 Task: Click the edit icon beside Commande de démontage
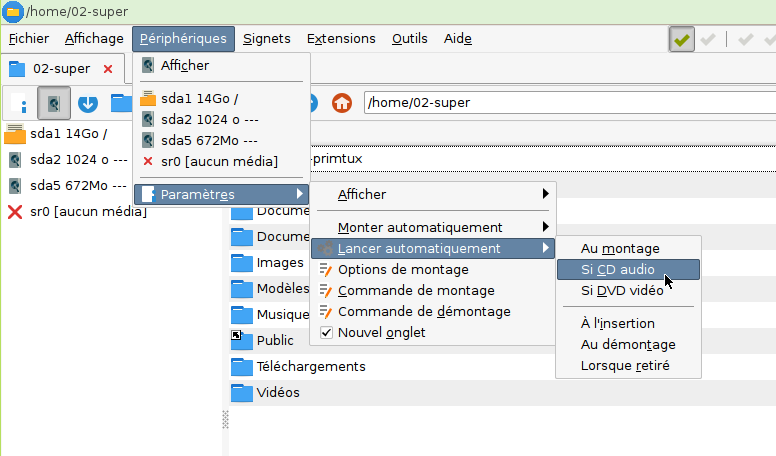(x=325, y=312)
